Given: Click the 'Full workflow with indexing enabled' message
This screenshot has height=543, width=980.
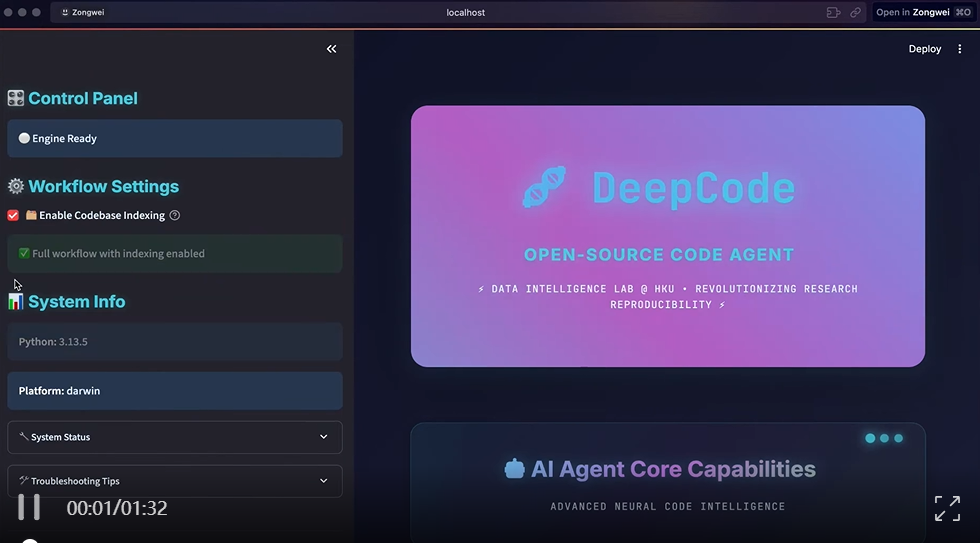Looking at the screenshot, I should (174, 253).
